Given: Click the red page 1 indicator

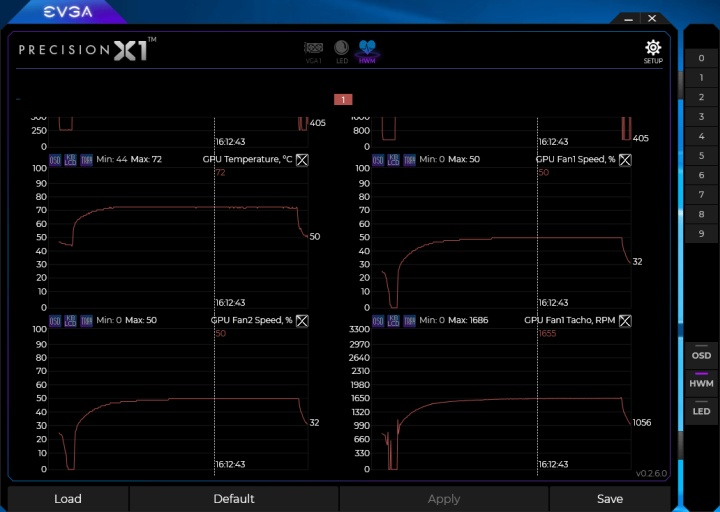Looking at the screenshot, I should (x=343, y=100).
